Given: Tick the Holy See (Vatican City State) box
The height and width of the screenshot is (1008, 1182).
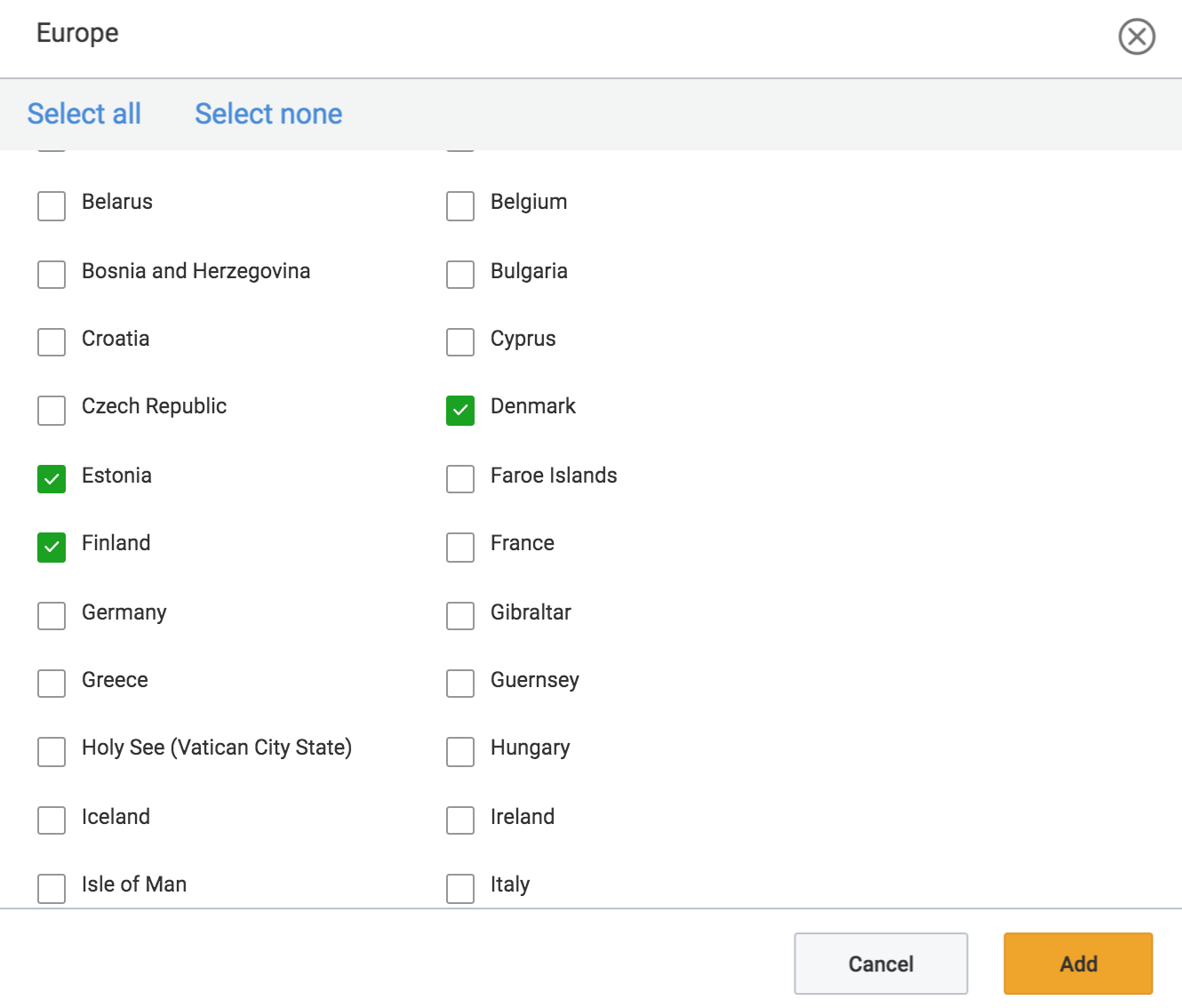Looking at the screenshot, I should [52, 752].
